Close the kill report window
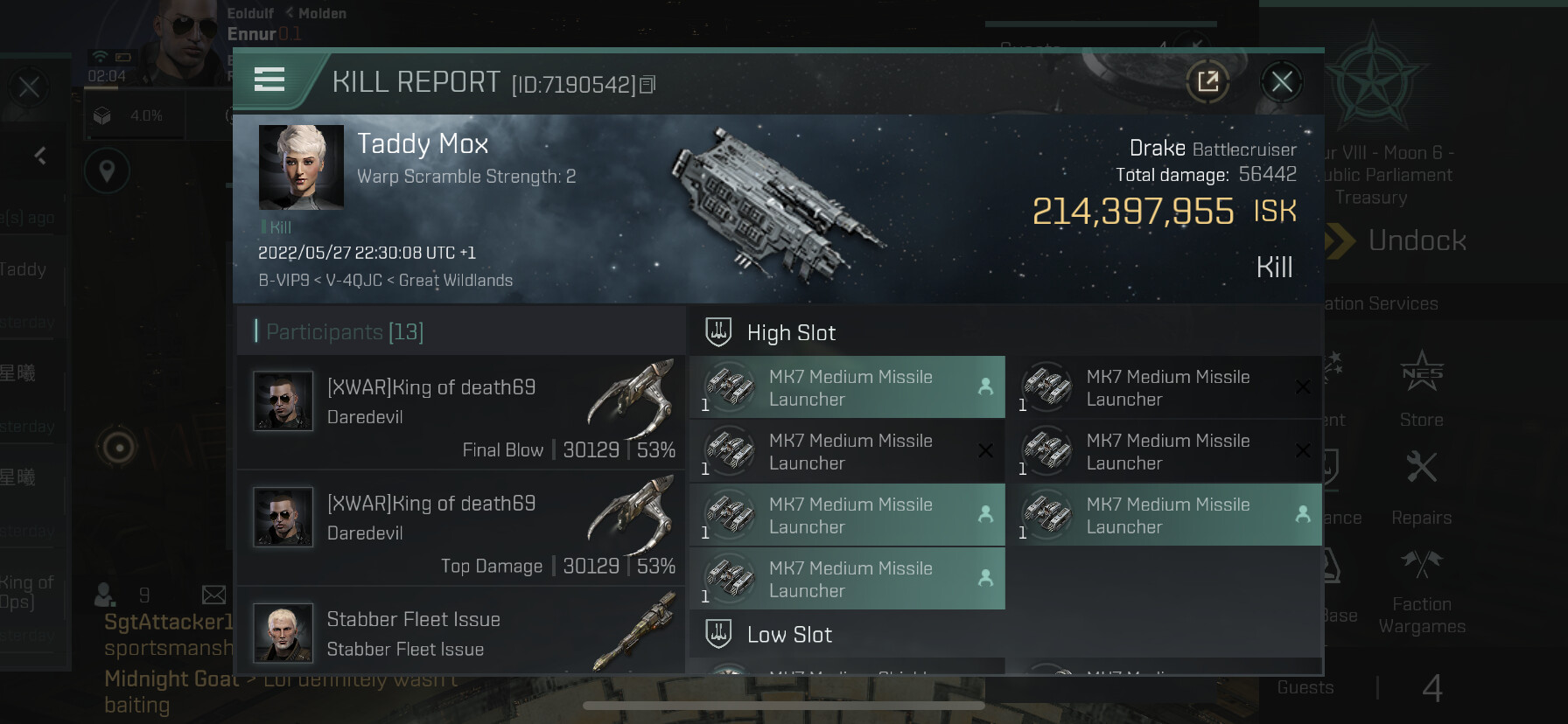 tap(1282, 82)
